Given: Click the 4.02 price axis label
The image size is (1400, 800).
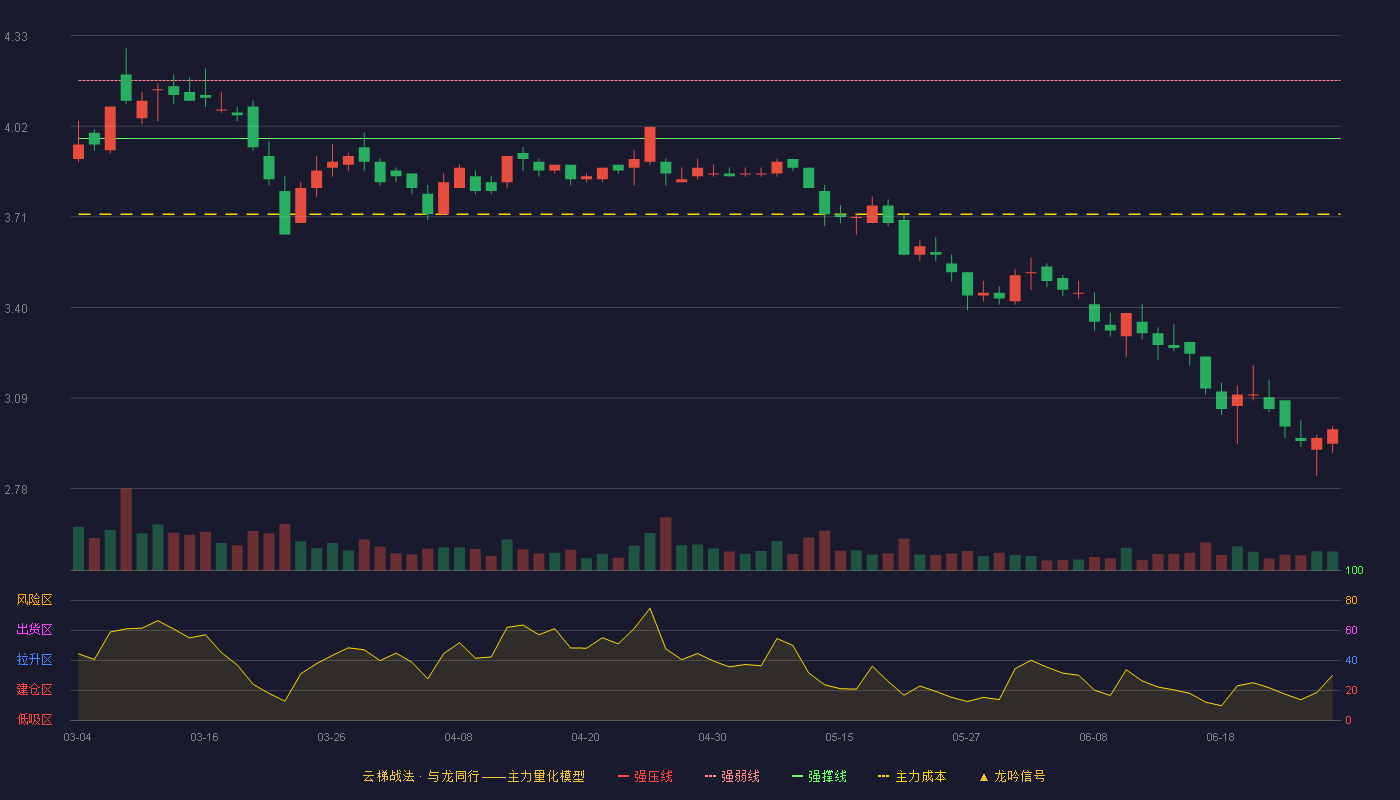Looking at the screenshot, I should coord(16,128).
